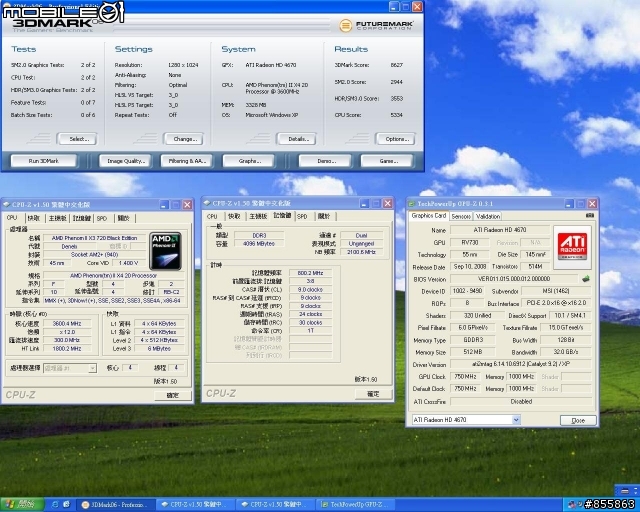The height and width of the screenshot is (512, 640).
Task: Select 記憶體 tab in left CPU-Z window
Action: pyautogui.click(x=81, y=218)
